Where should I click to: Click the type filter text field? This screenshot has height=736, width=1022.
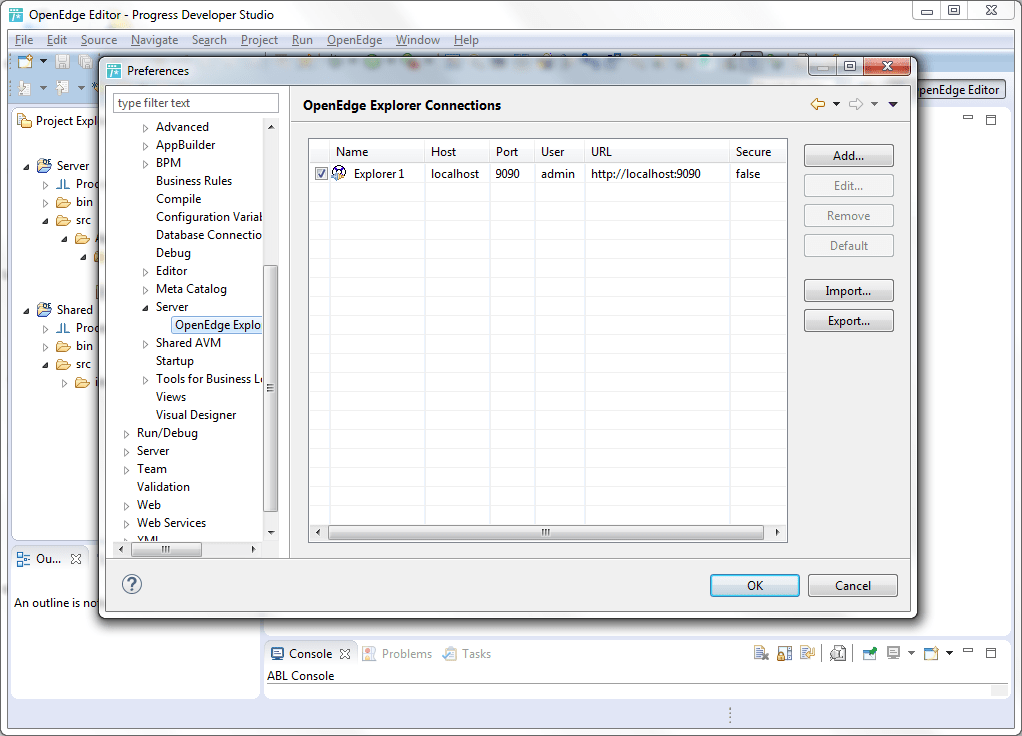coord(196,103)
